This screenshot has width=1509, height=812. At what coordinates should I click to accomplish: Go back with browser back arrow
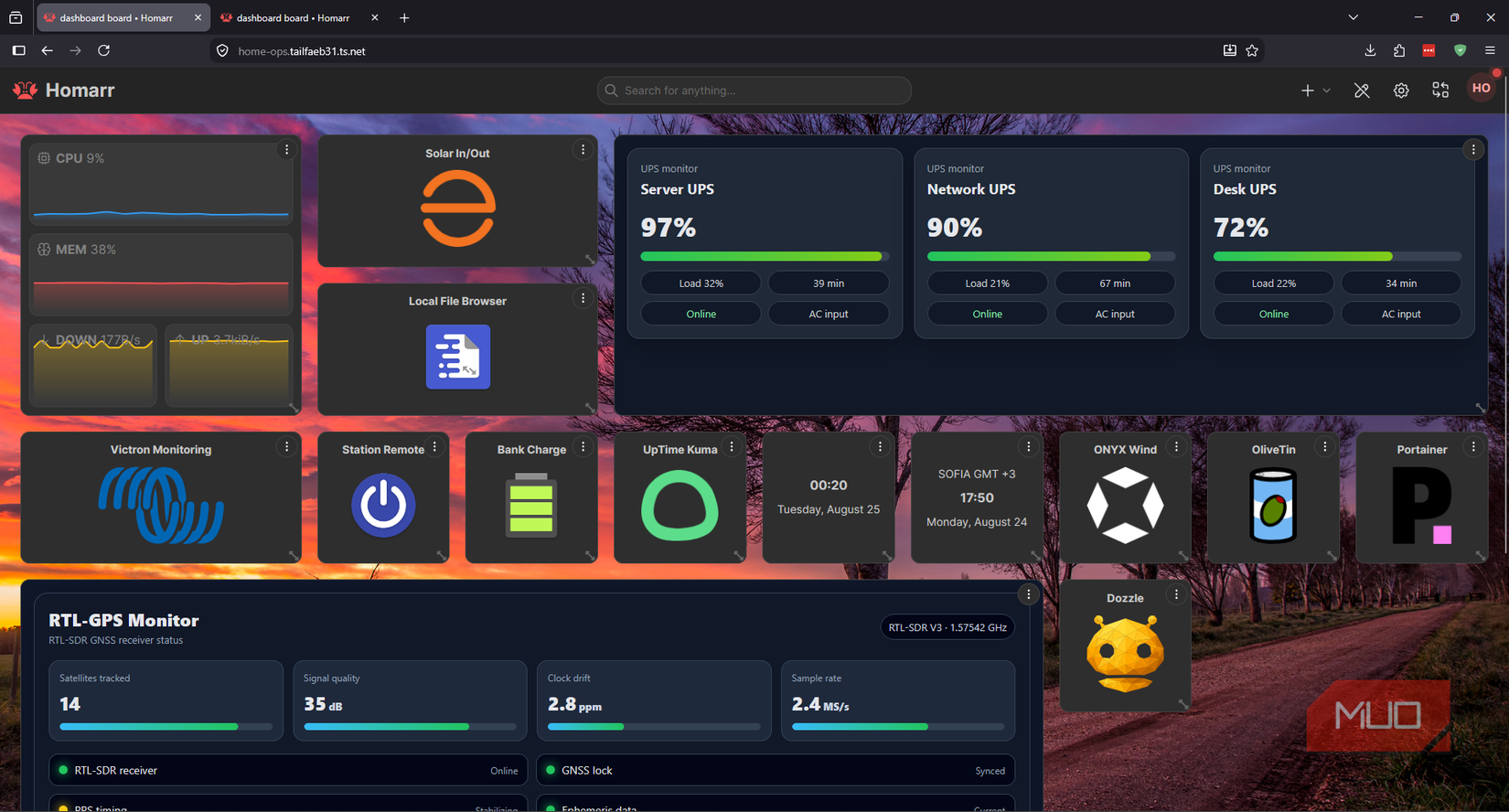[47, 51]
